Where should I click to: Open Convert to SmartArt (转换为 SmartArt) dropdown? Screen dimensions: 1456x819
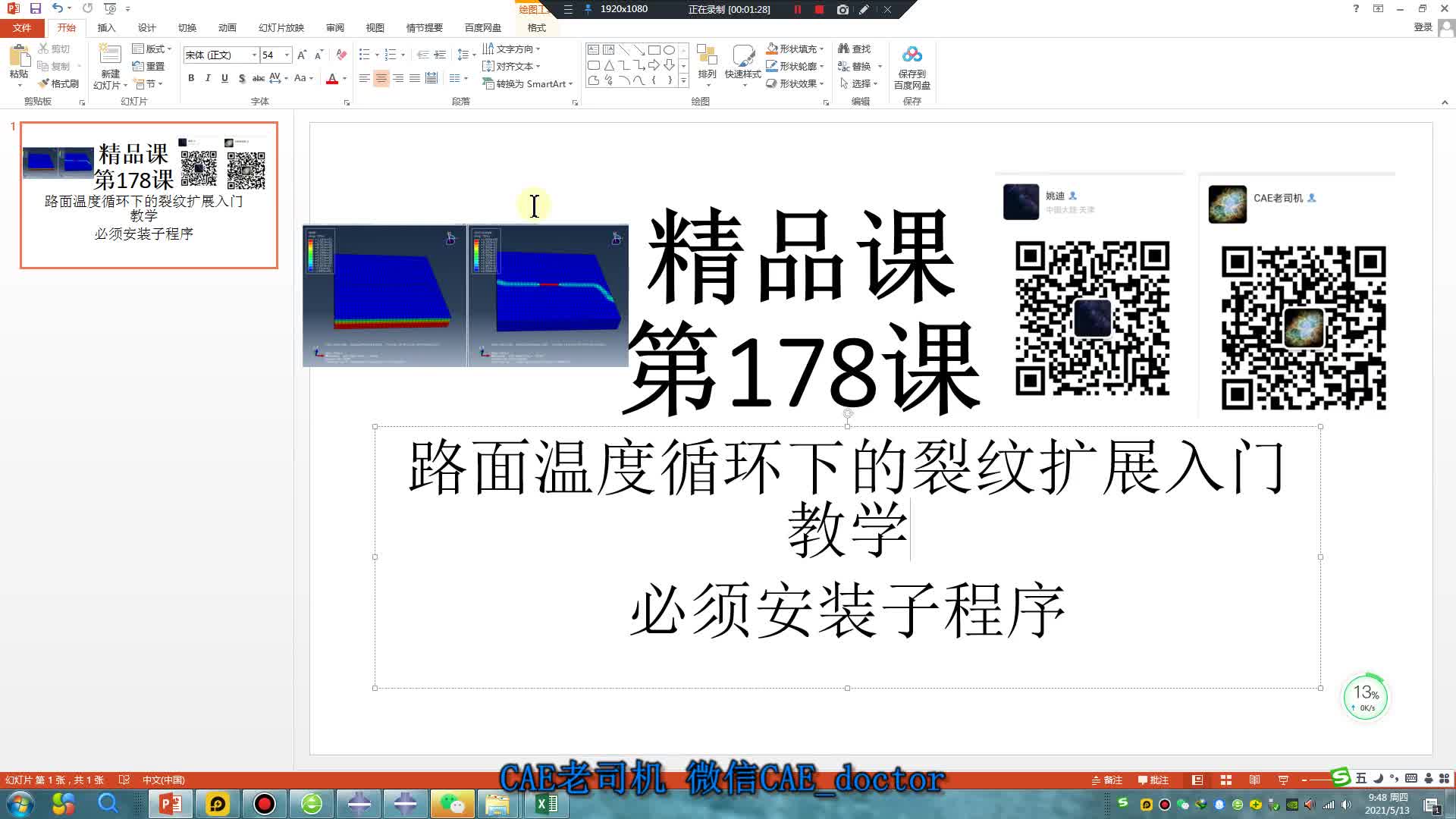528,83
